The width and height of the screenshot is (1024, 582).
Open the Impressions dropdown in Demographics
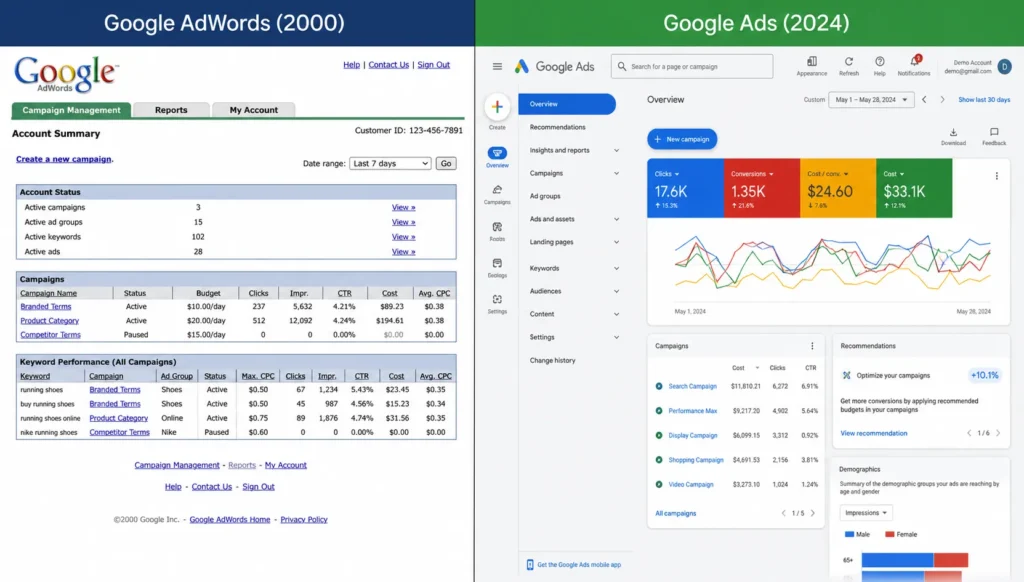866,513
